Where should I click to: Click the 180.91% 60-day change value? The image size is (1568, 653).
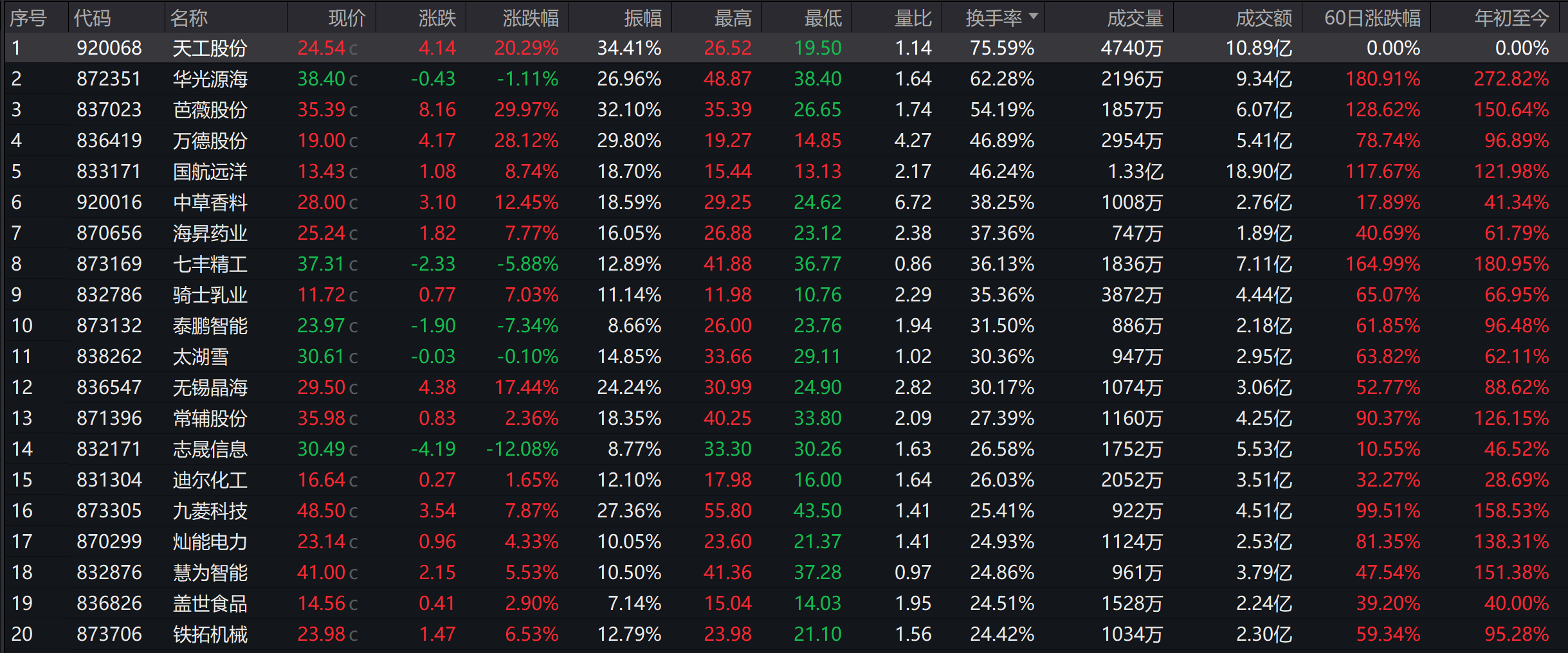tap(1383, 79)
